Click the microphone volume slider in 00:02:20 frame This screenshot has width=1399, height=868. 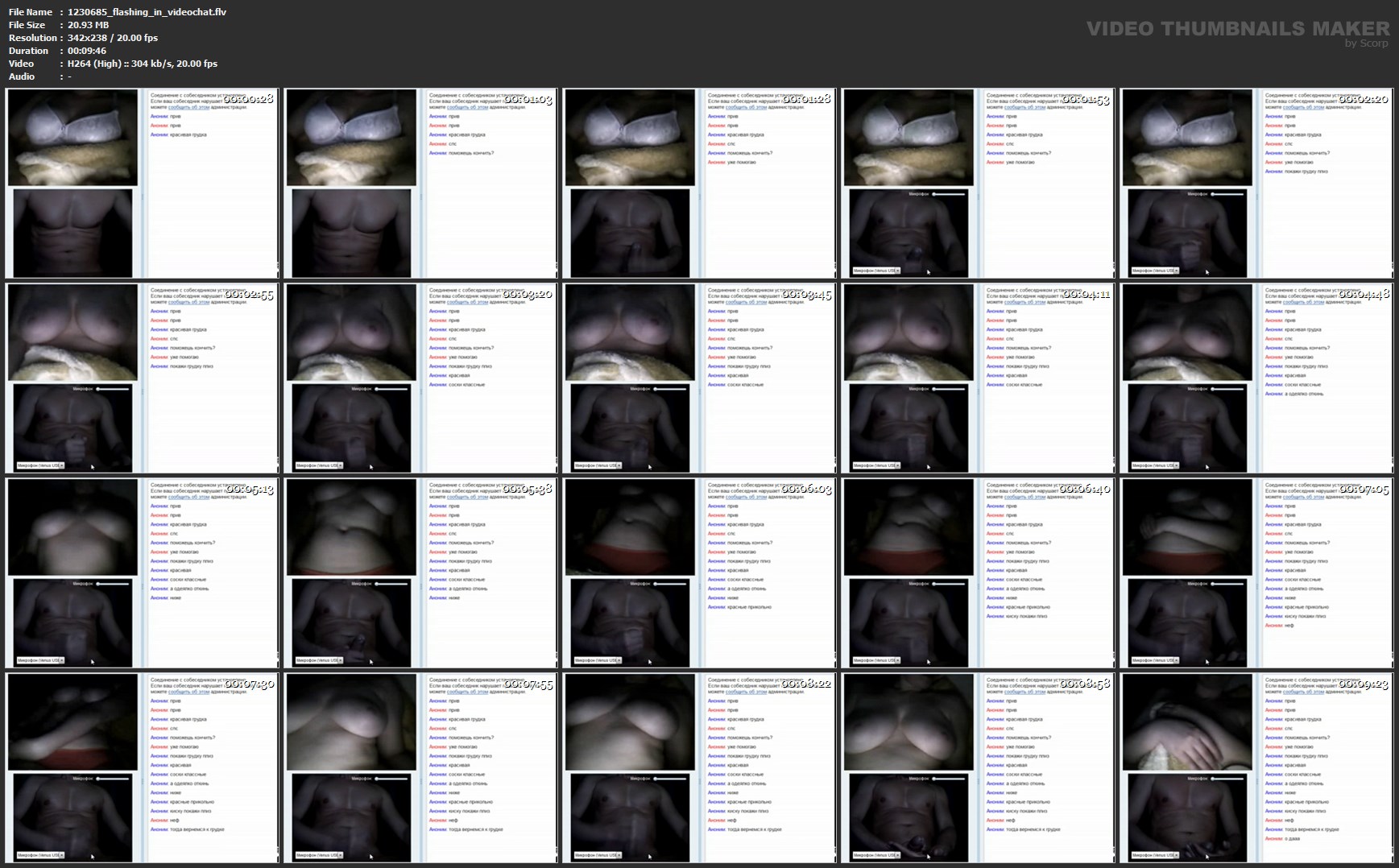click(x=1227, y=194)
